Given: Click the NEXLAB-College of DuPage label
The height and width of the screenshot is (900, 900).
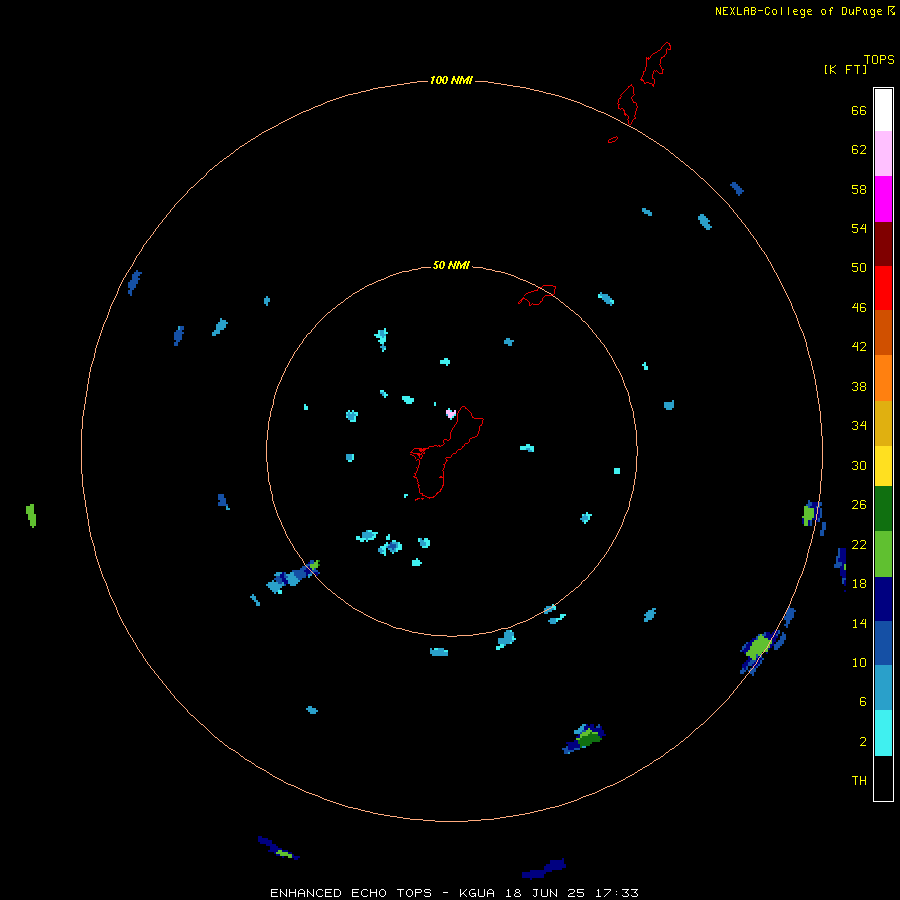Looking at the screenshot, I should pos(798,11).
